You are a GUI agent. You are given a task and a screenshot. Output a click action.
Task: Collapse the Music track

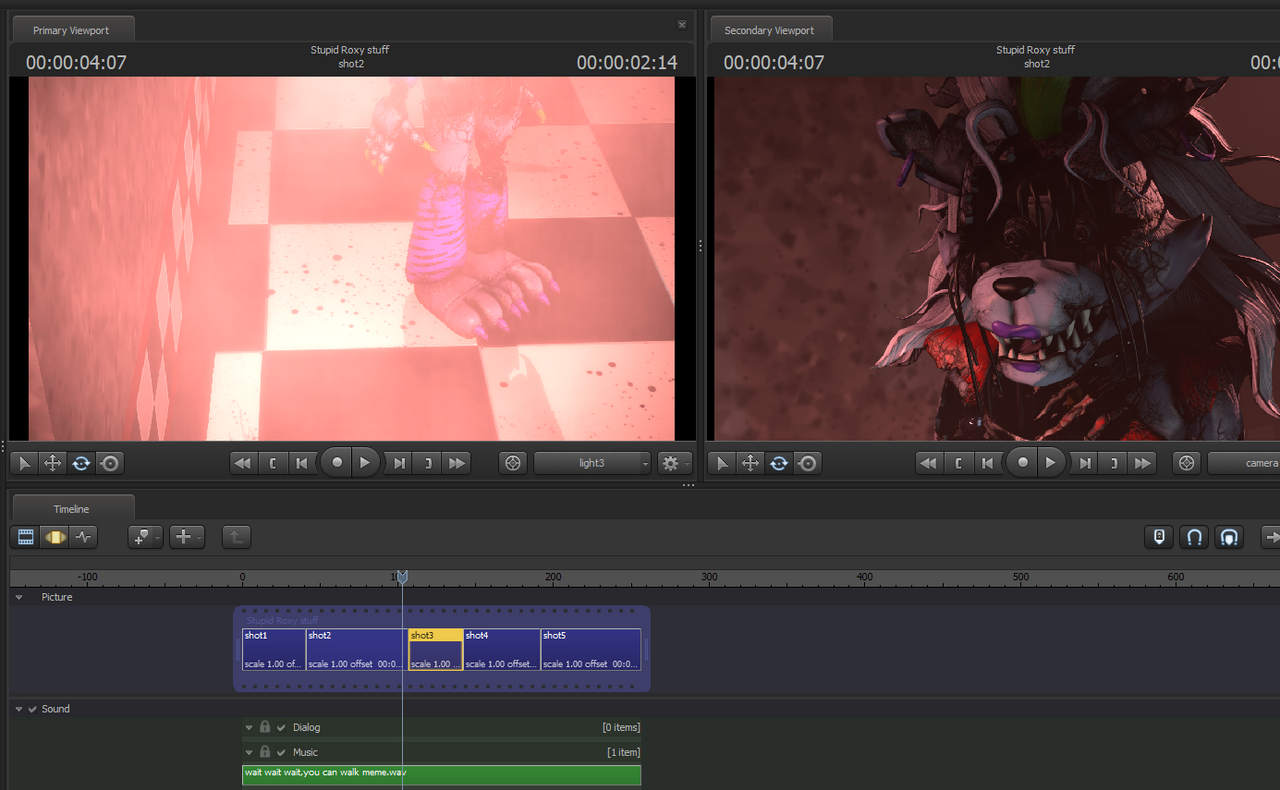tap(249, 752)
